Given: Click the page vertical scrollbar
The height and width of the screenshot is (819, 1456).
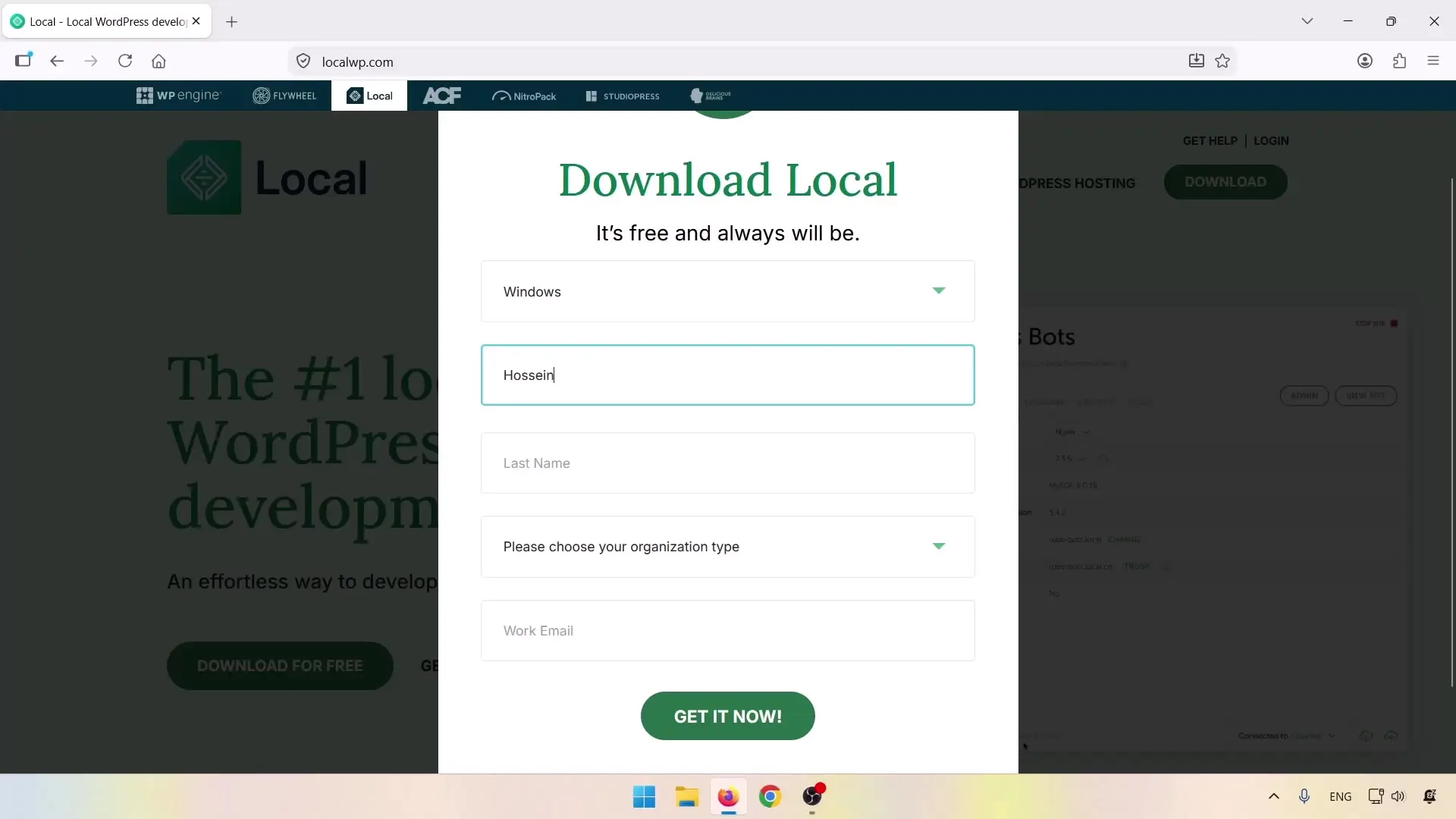Looking at the screenshot, I should (1451, 432).
